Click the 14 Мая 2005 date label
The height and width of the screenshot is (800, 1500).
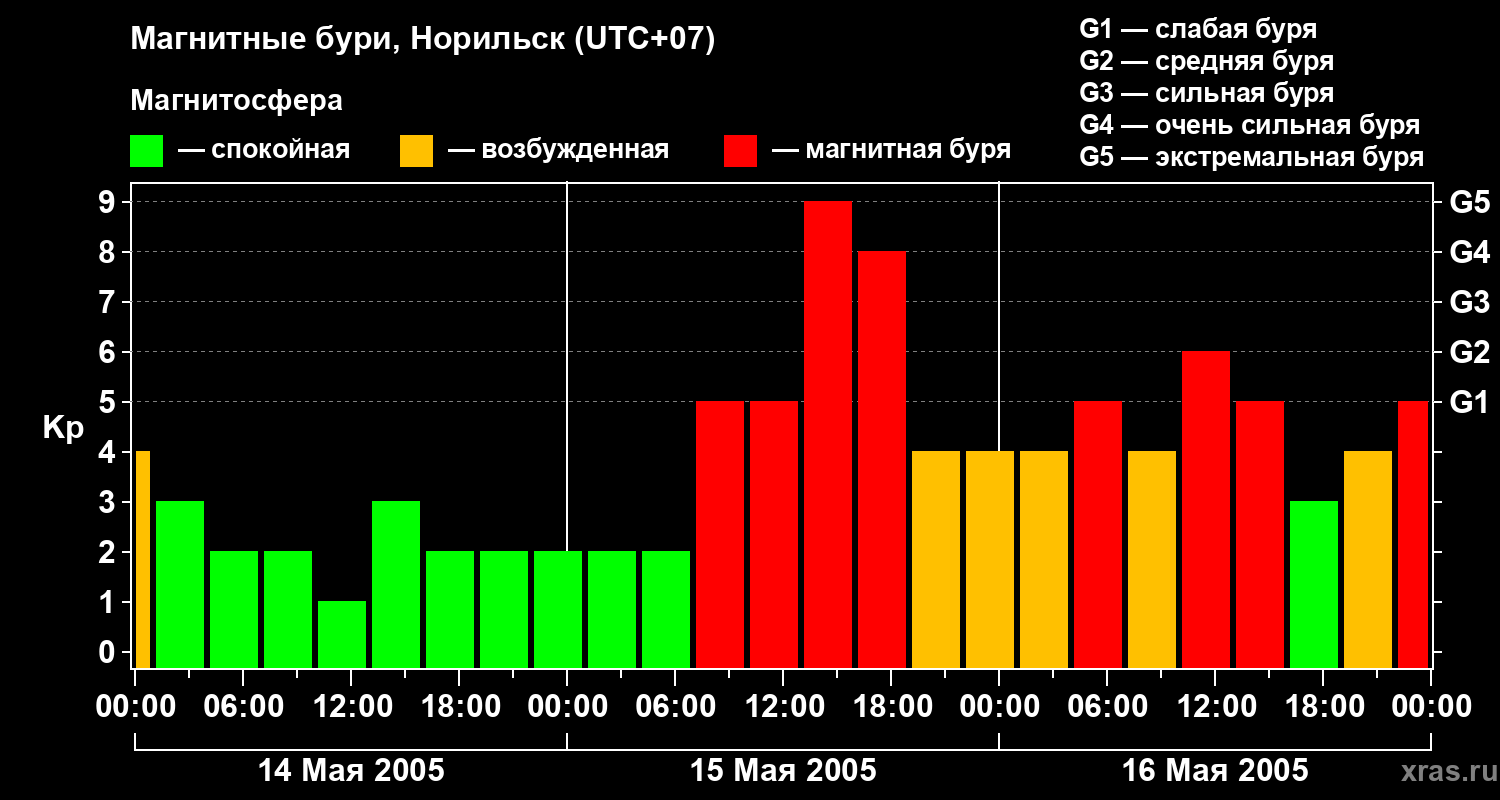(x=351, y=771)
